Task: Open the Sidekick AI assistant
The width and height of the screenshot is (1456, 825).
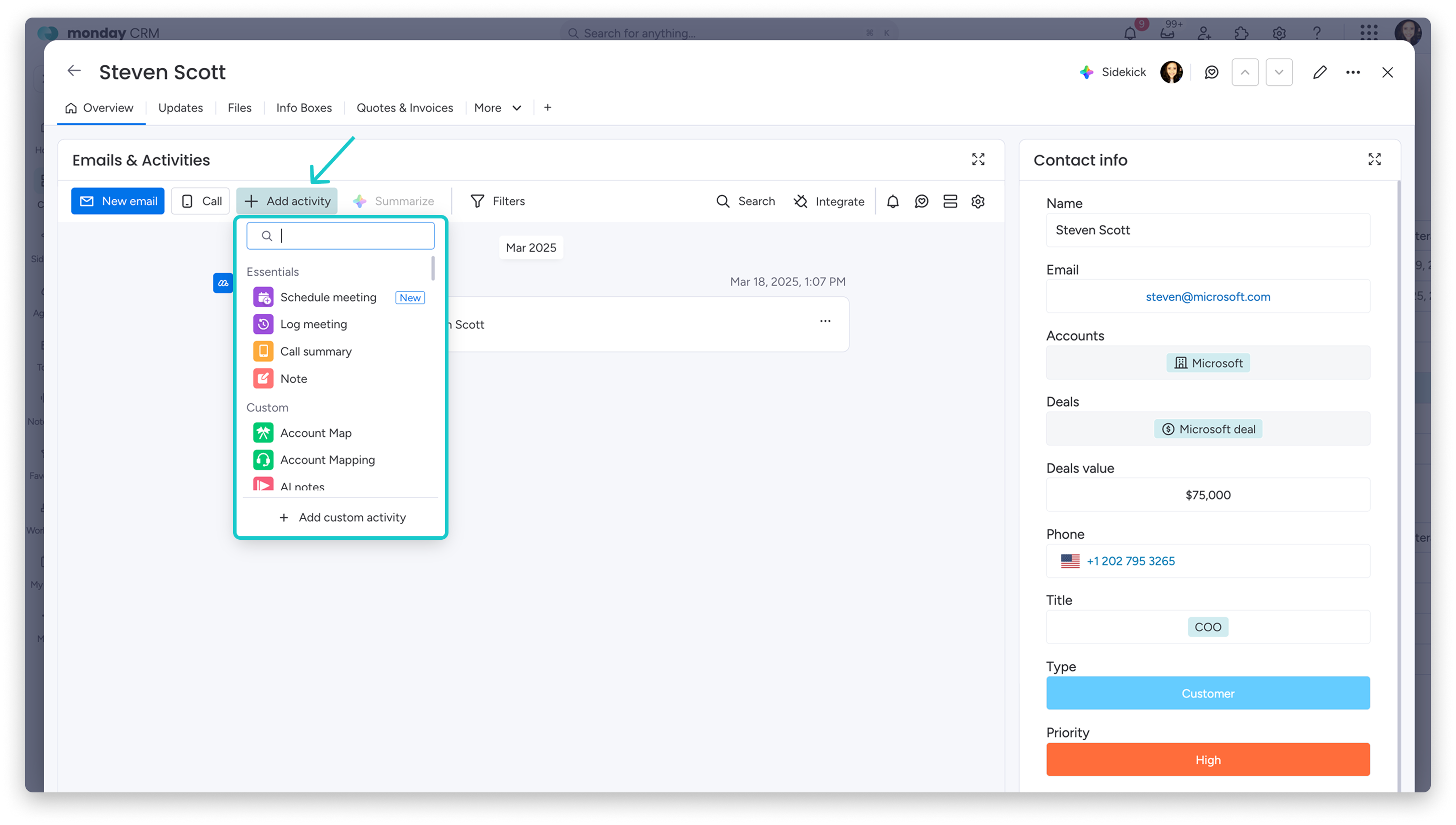Action: [x=1112, y=72]
